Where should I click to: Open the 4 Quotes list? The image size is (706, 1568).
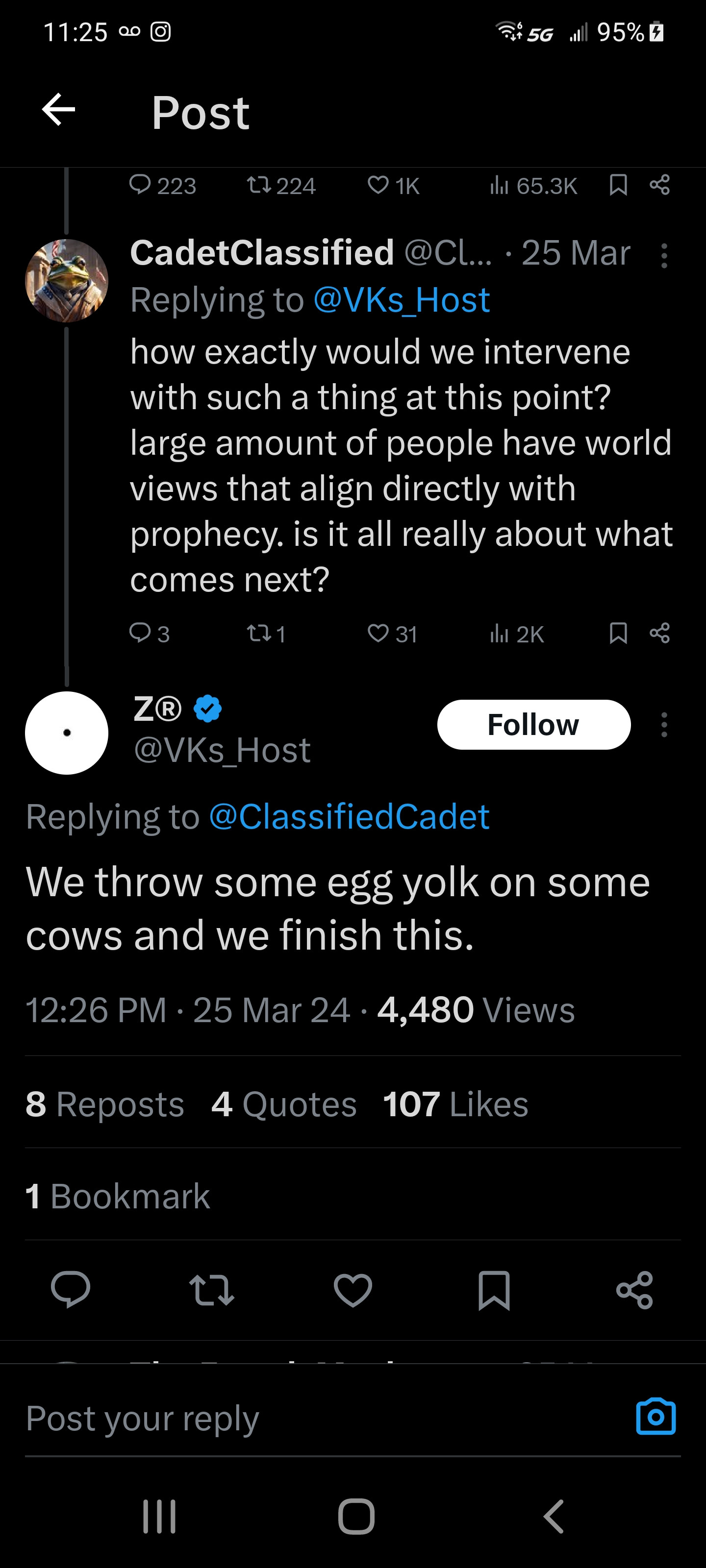[284, 1104]
